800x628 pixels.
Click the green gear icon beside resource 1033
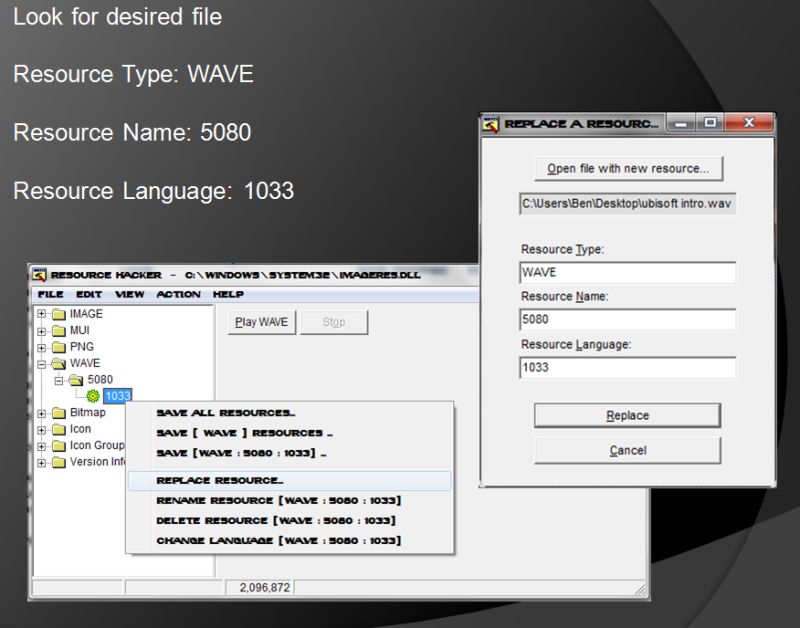click(94, 394)
